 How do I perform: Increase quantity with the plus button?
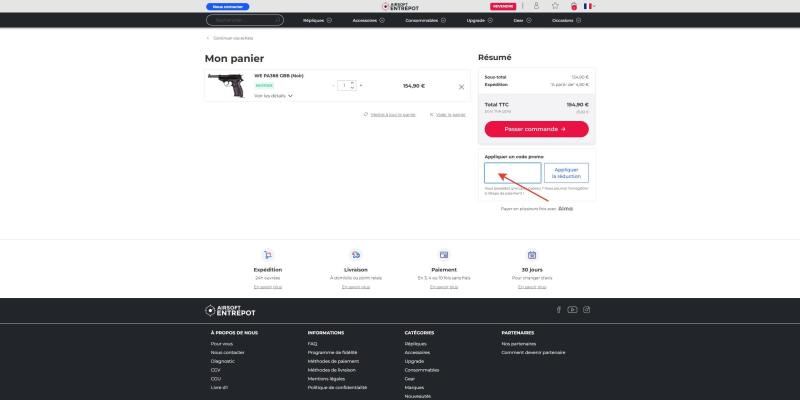click(361, 86)
